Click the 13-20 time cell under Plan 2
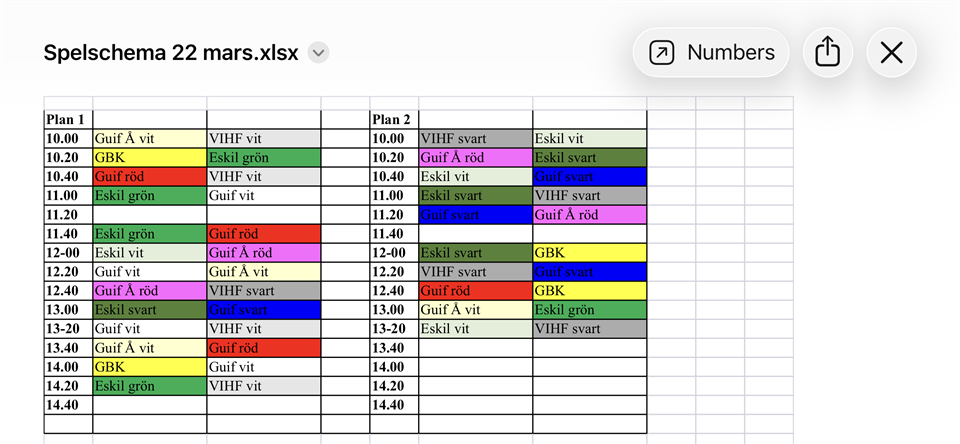 click(394, 329)
